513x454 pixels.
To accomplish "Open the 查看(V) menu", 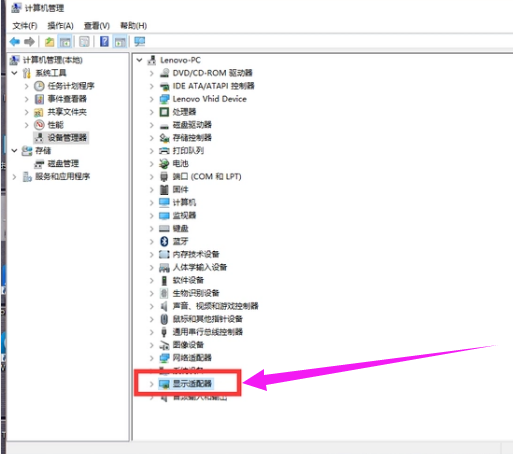I will (x=97, y=26).
